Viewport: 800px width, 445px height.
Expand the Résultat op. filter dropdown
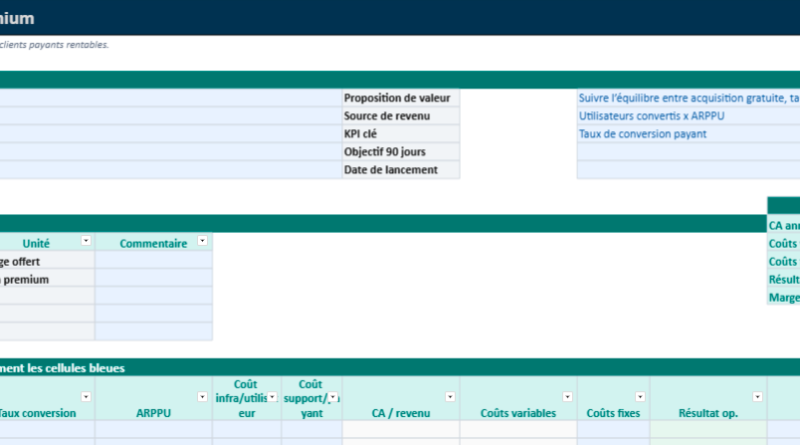click(758, 398)
